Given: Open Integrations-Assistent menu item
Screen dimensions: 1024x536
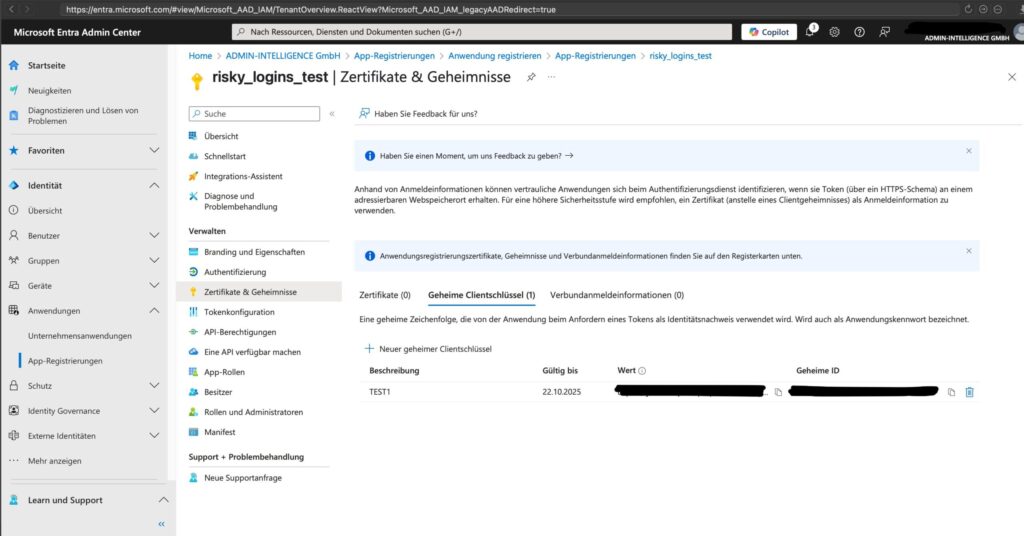Looking at the screenshot, I should coord(243,176).
